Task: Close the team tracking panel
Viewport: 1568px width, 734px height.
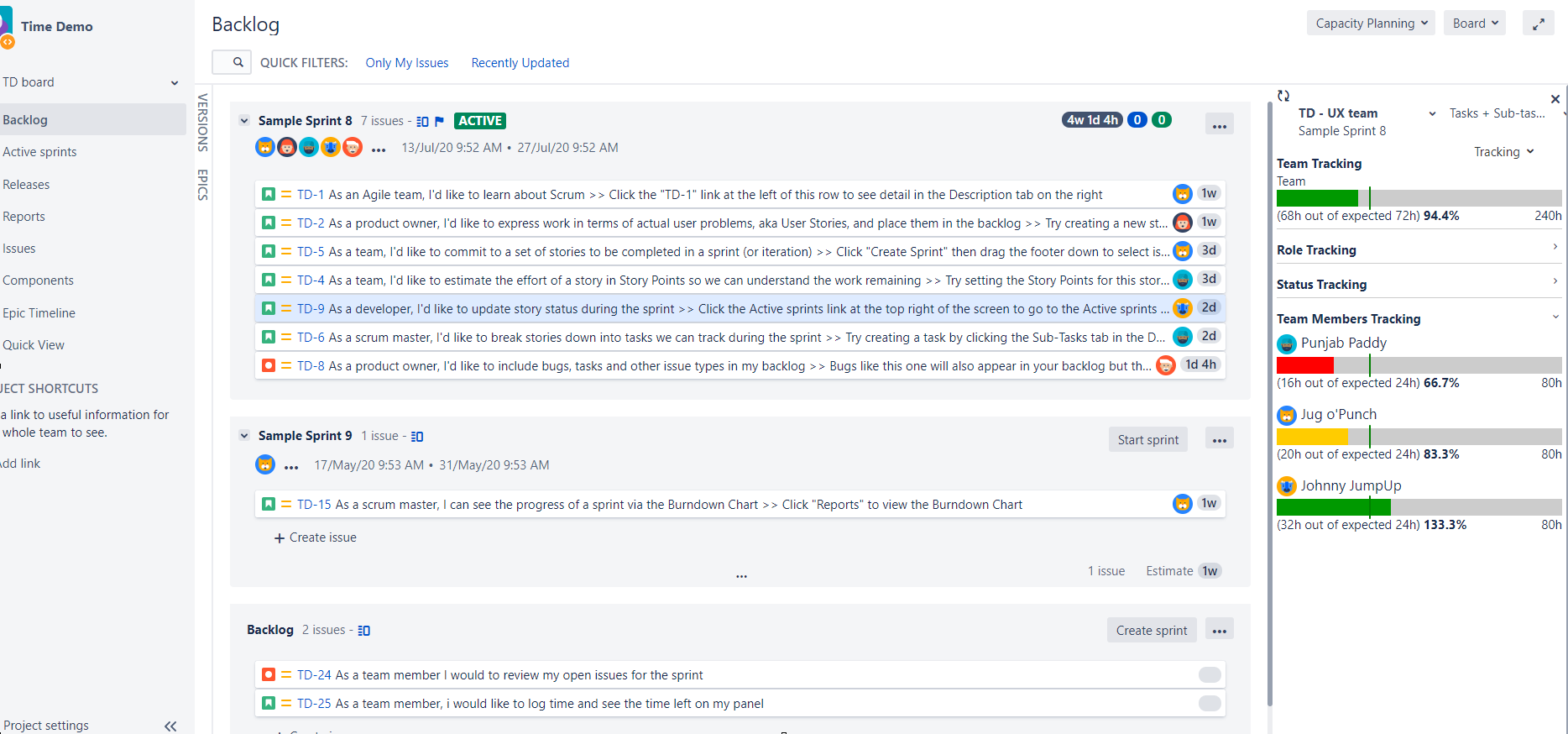Action: pyautogui.click(x=1555, y=99)
